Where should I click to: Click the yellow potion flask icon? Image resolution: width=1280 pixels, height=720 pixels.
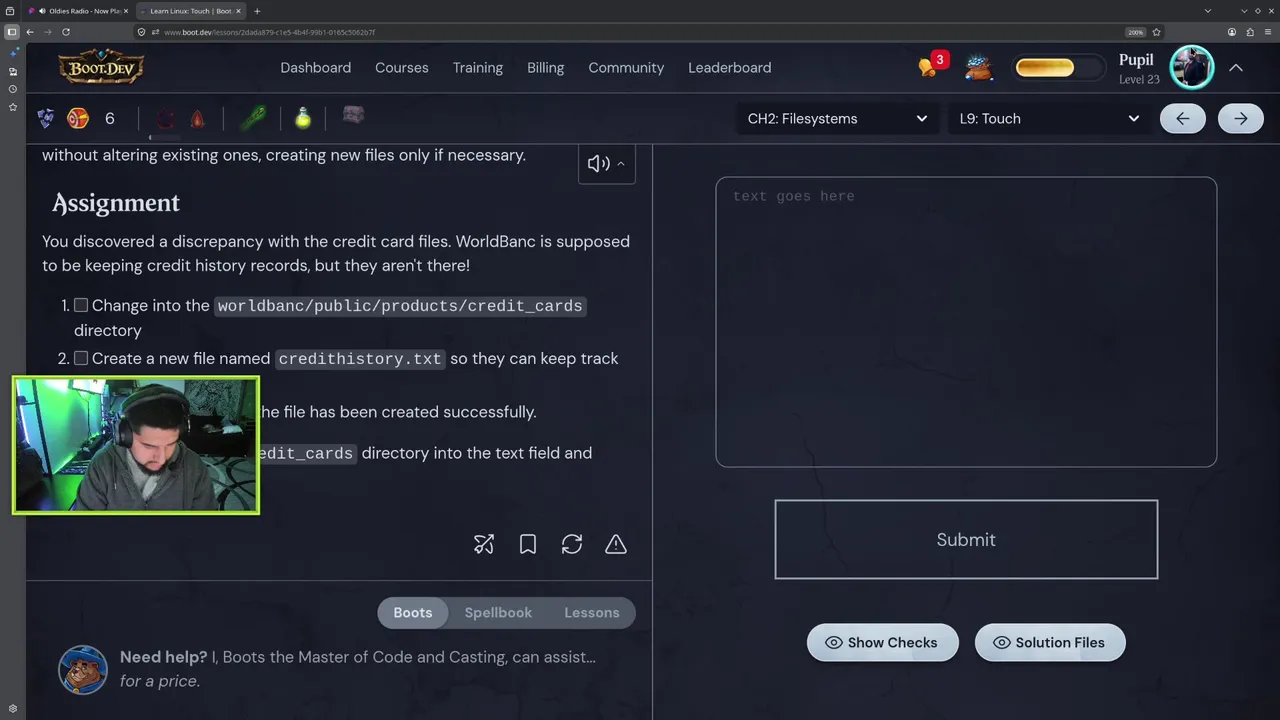click(x=302, y=118)
